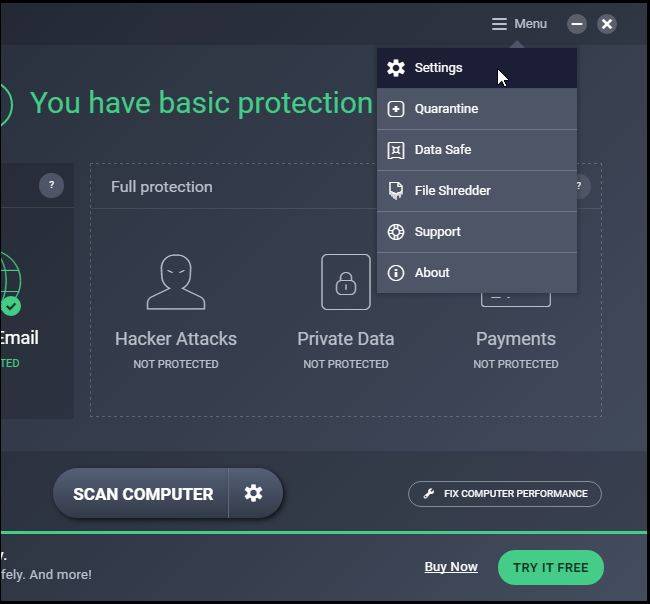Click the Data Safe vault icon

click(396, 150)
